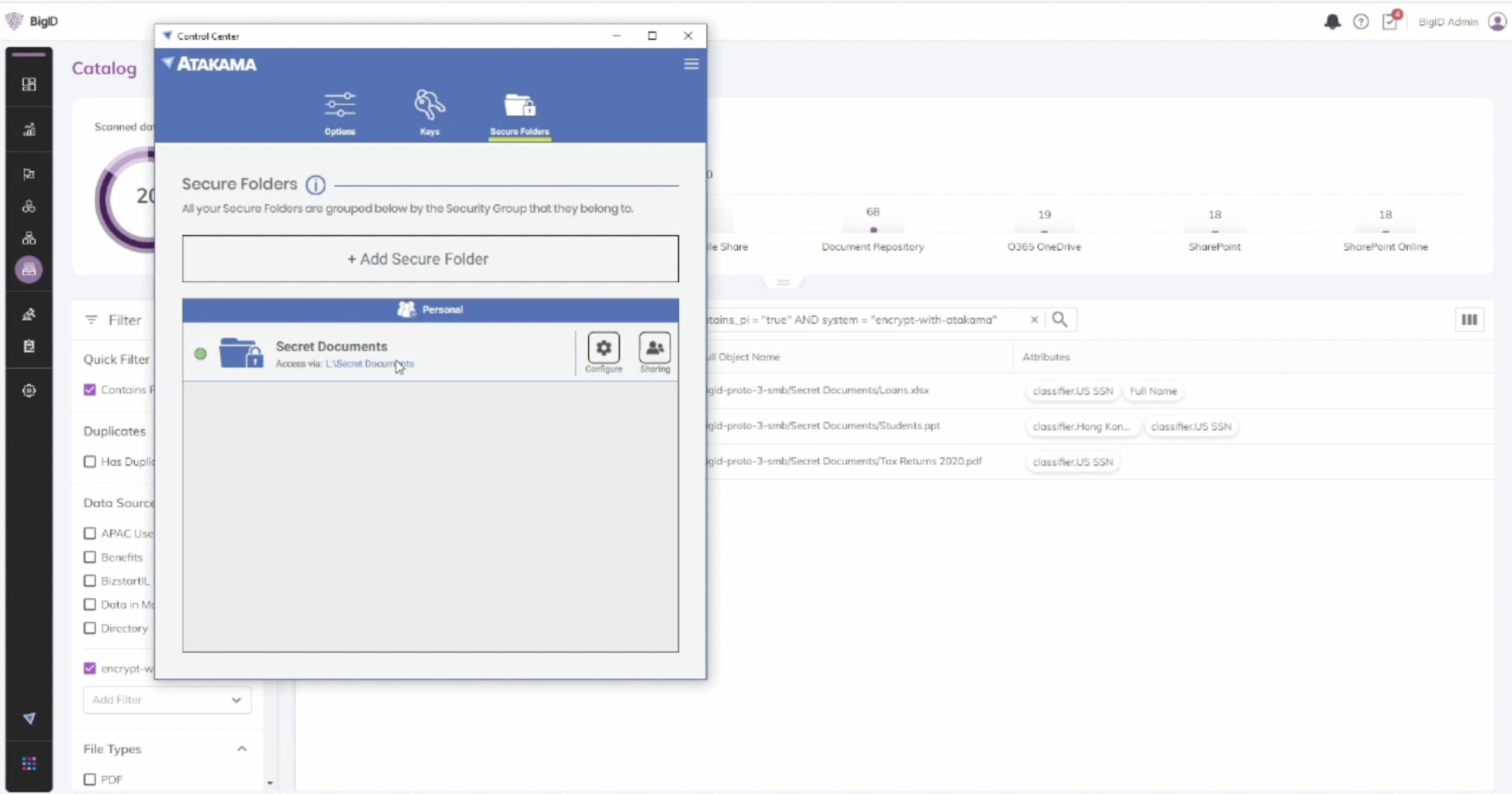Viewport: 1512px width, 794px height.
Task: Clear the catalog search query
Action: point(1034,320)
